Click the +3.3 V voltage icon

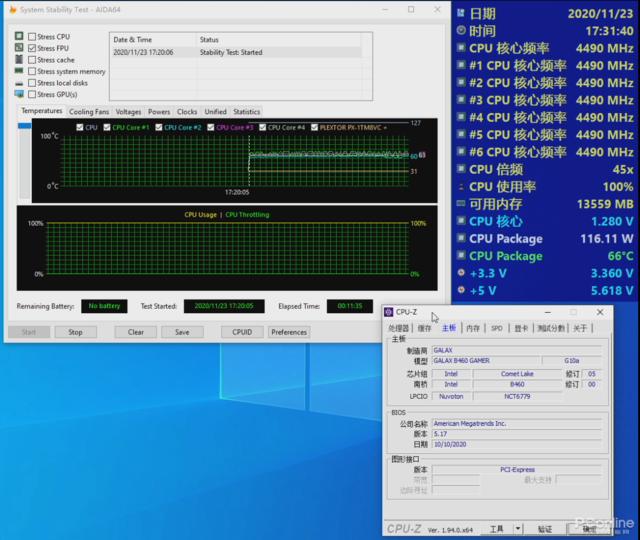click(x=461, y=273)
